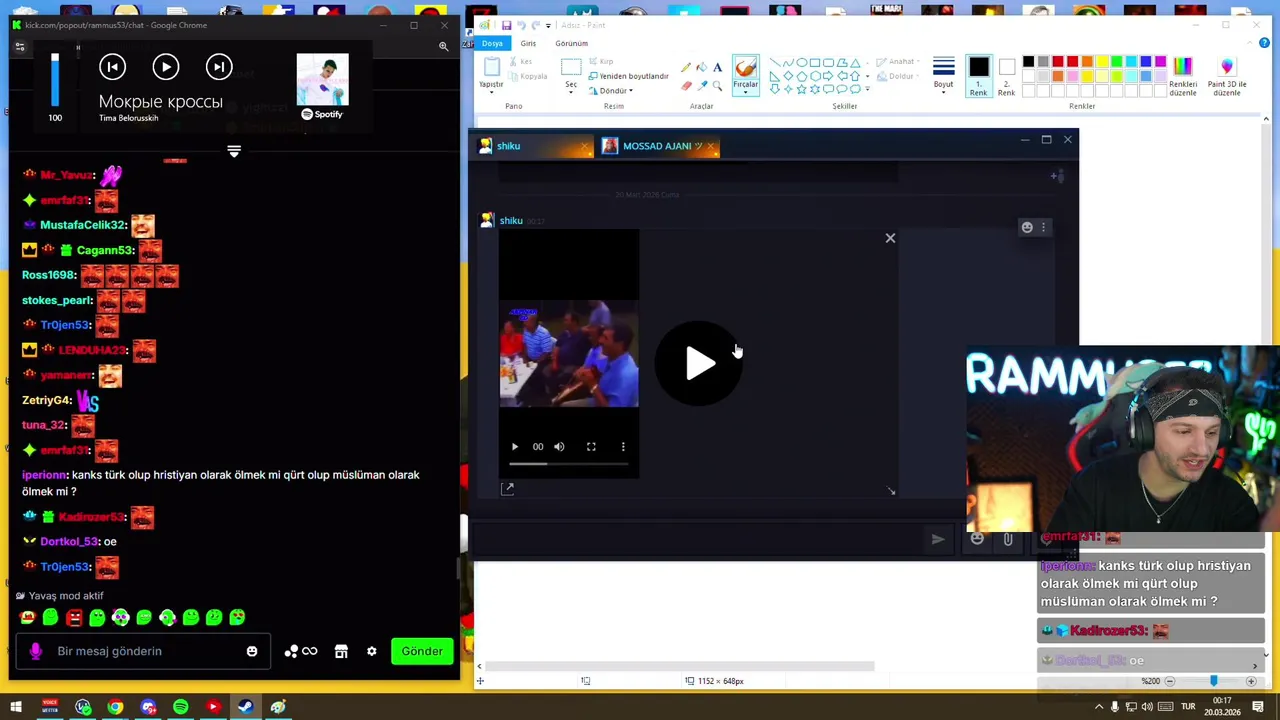Skip to next track in Spotify widget
Image resolution: width=1280 pixels, height=720 pixels.
219,67
